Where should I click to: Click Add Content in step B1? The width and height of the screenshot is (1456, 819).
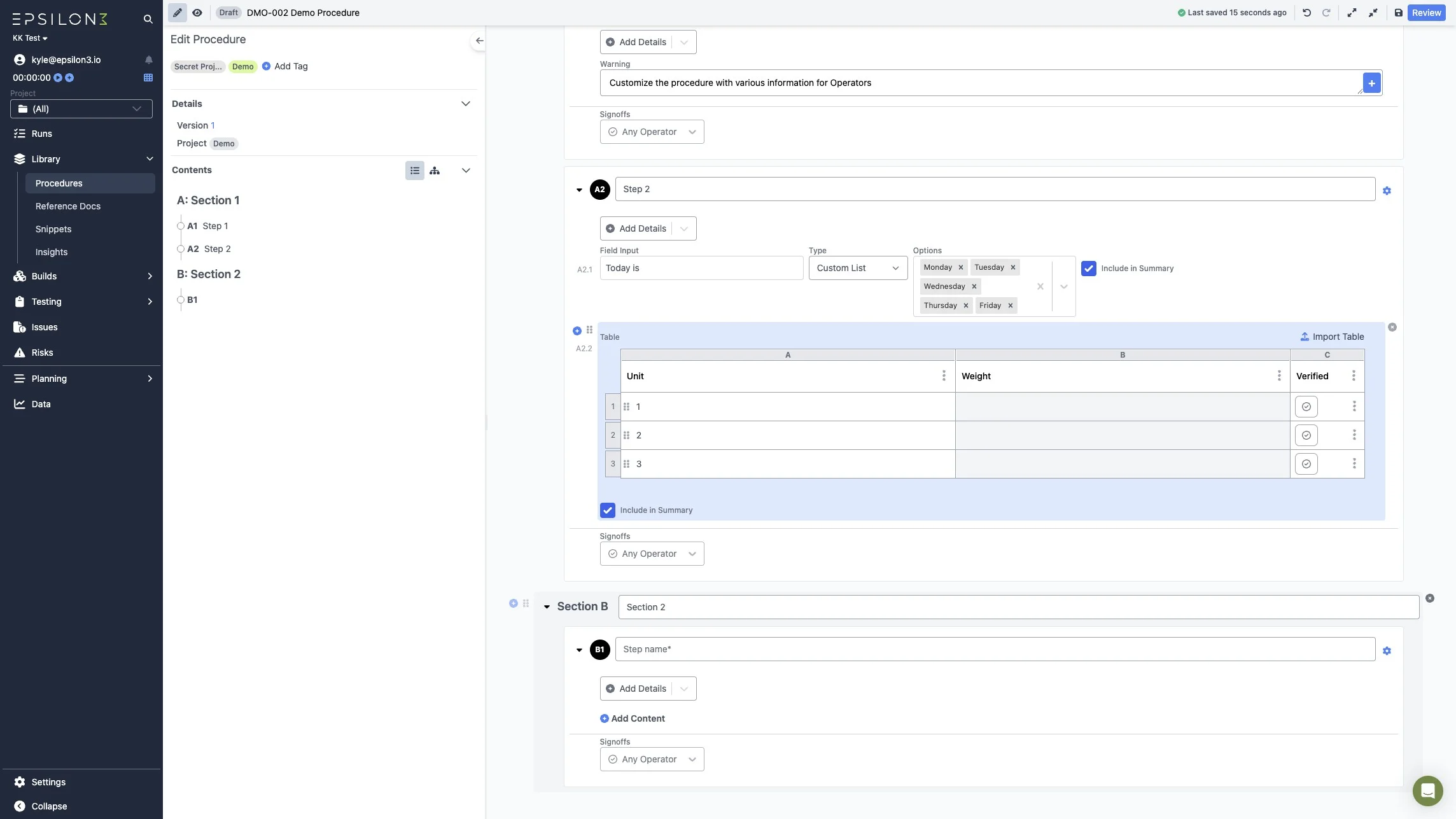[633, 718]
